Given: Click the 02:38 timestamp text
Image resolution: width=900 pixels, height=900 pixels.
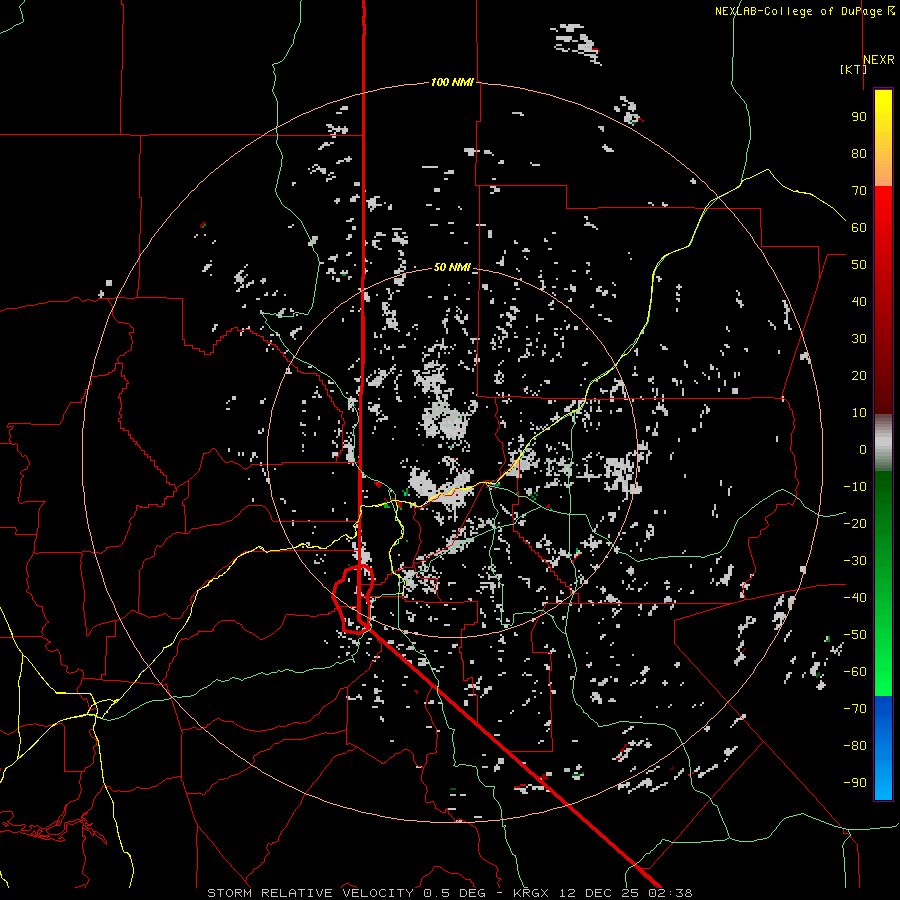Looking at the screenshot, I should (x=671, y=893).
